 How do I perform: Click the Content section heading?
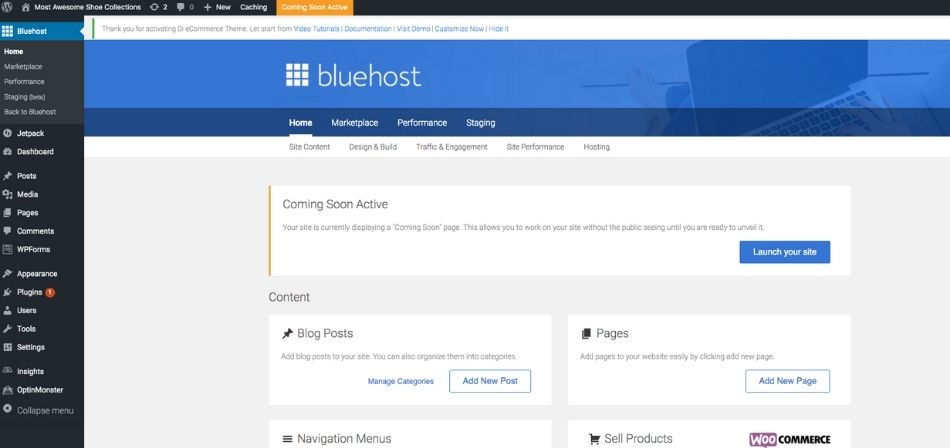(289, 297)
